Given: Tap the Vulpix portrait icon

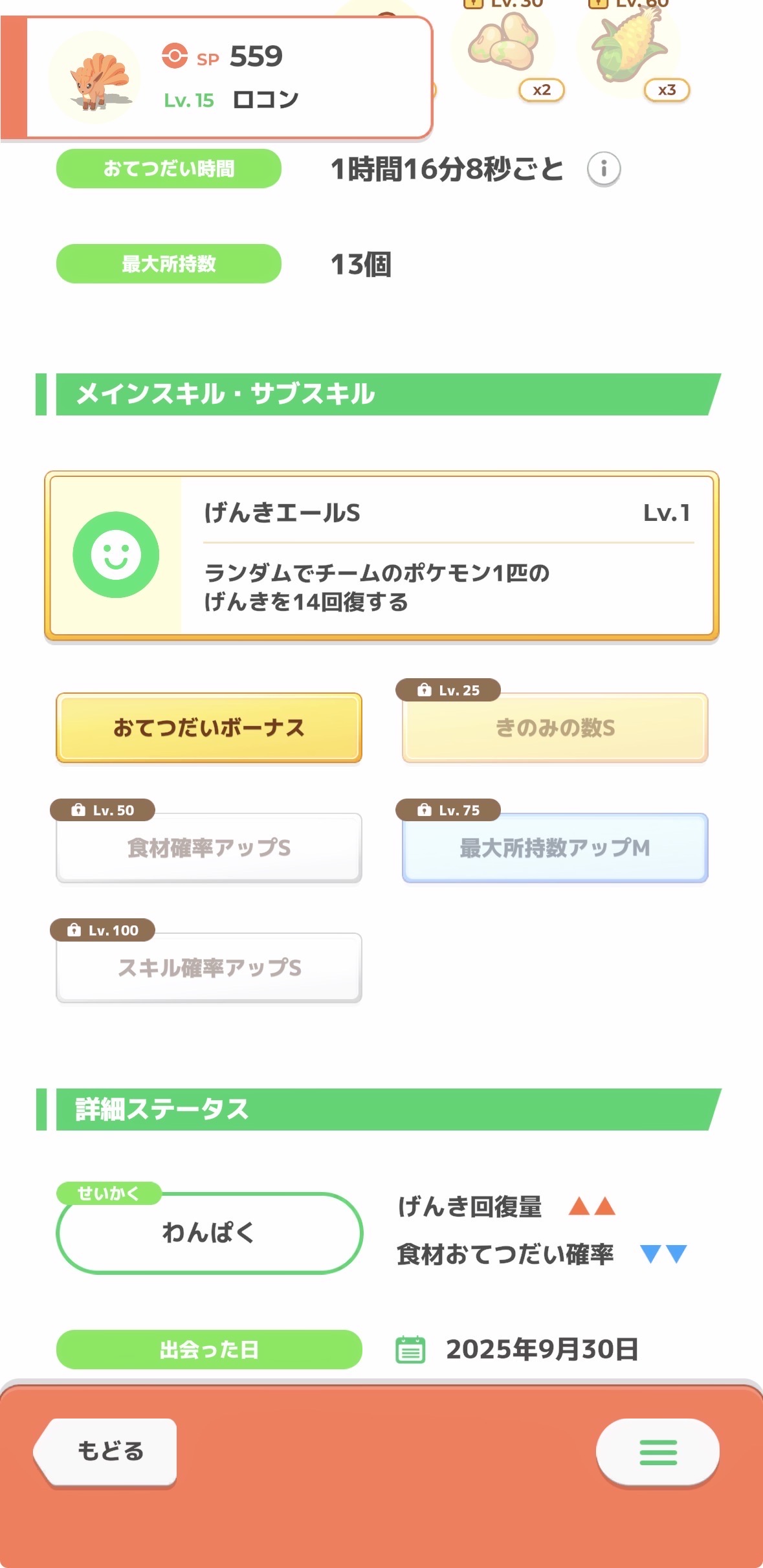Looking at the screenshot, I should 95,78.
